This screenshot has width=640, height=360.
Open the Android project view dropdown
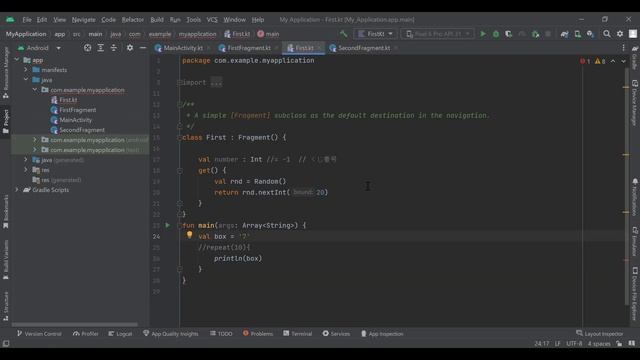pos(39,48)
